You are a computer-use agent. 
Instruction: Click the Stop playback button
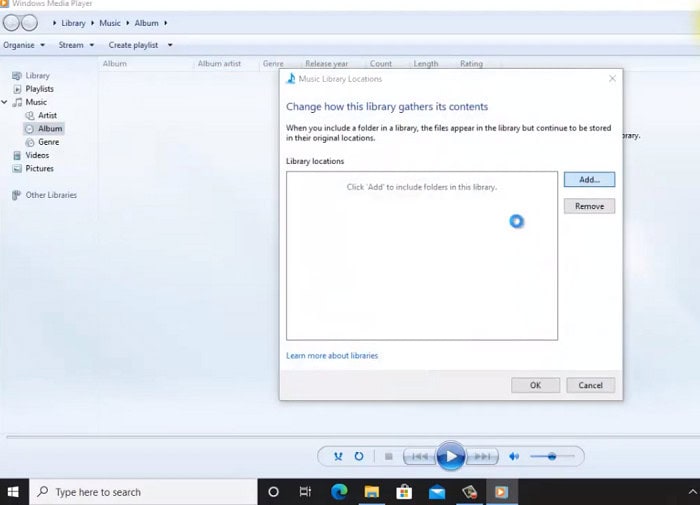coord(388,456)
